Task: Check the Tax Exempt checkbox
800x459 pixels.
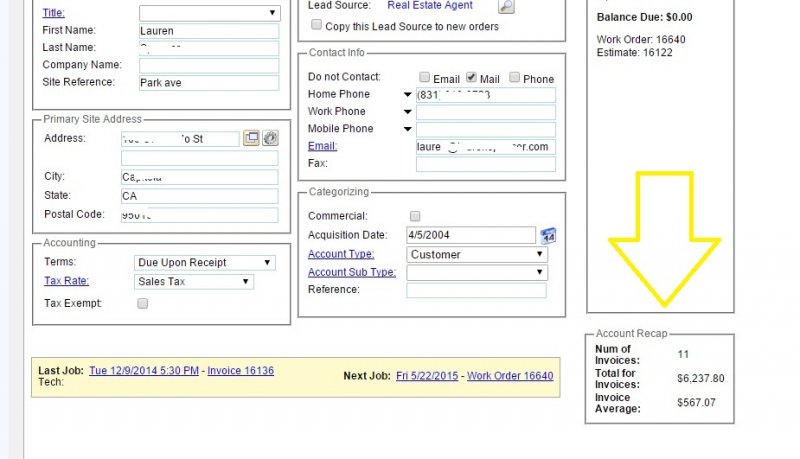Action: 142,303
